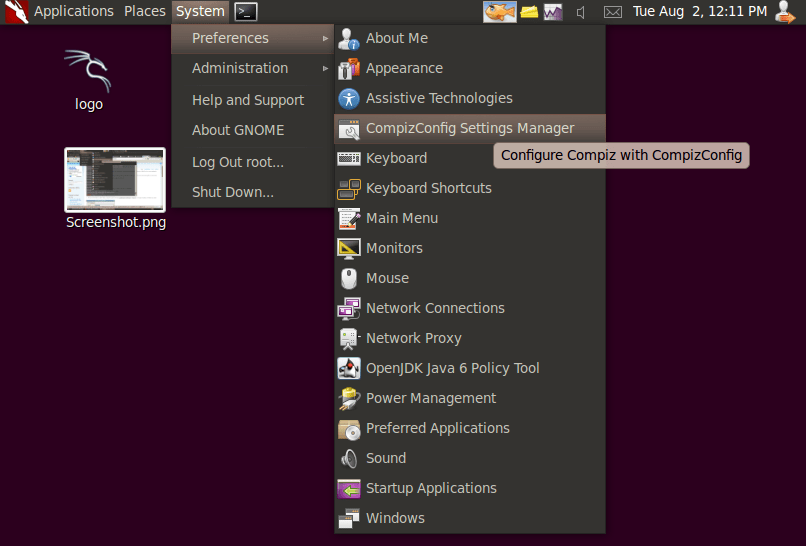Click the "Mouse" label
Viewport: 806px width, 546px height.
[388, 279]
